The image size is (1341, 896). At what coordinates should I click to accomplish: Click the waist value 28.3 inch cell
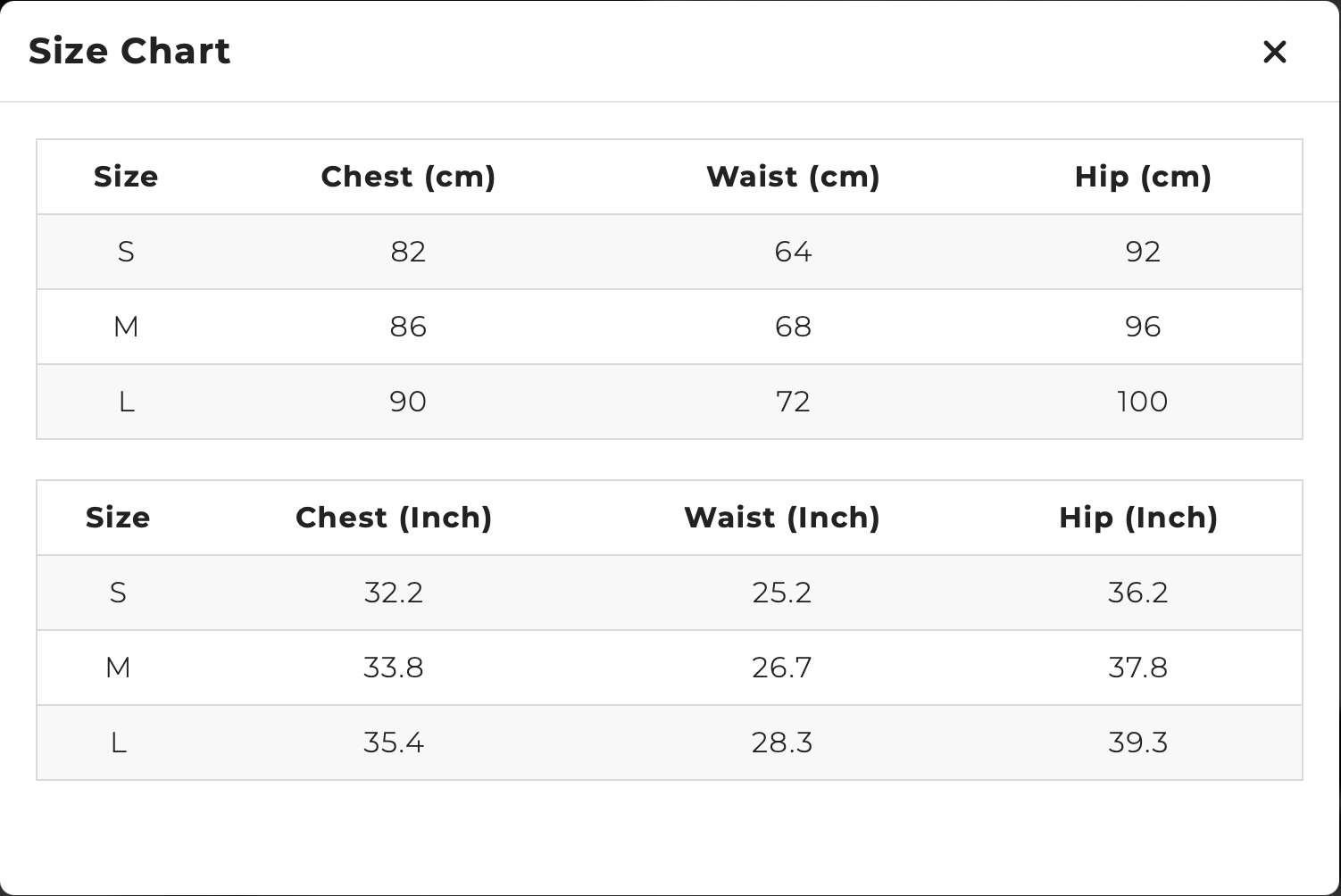(782, 743)
